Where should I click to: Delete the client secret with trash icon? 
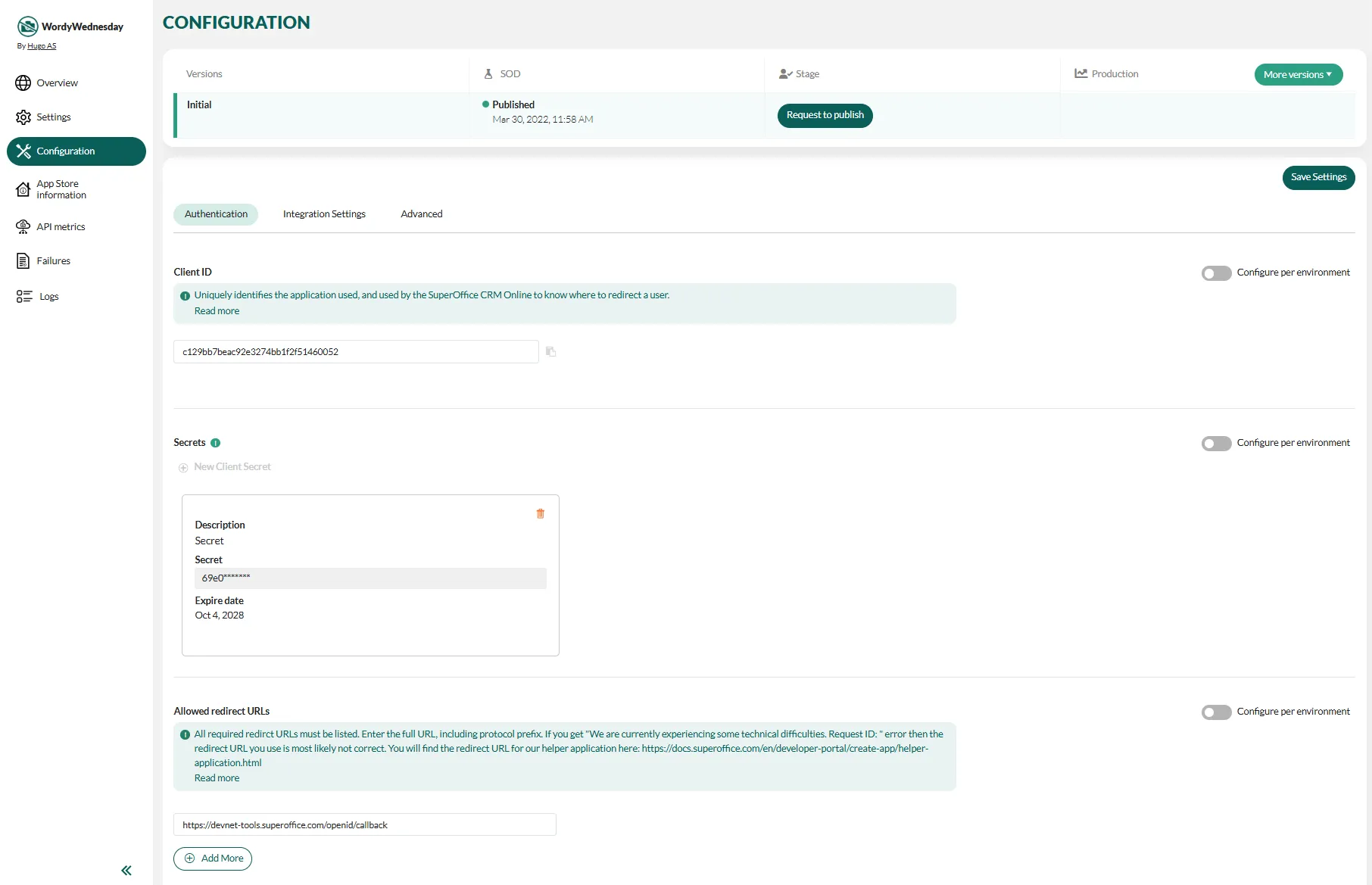coord(540,514)
